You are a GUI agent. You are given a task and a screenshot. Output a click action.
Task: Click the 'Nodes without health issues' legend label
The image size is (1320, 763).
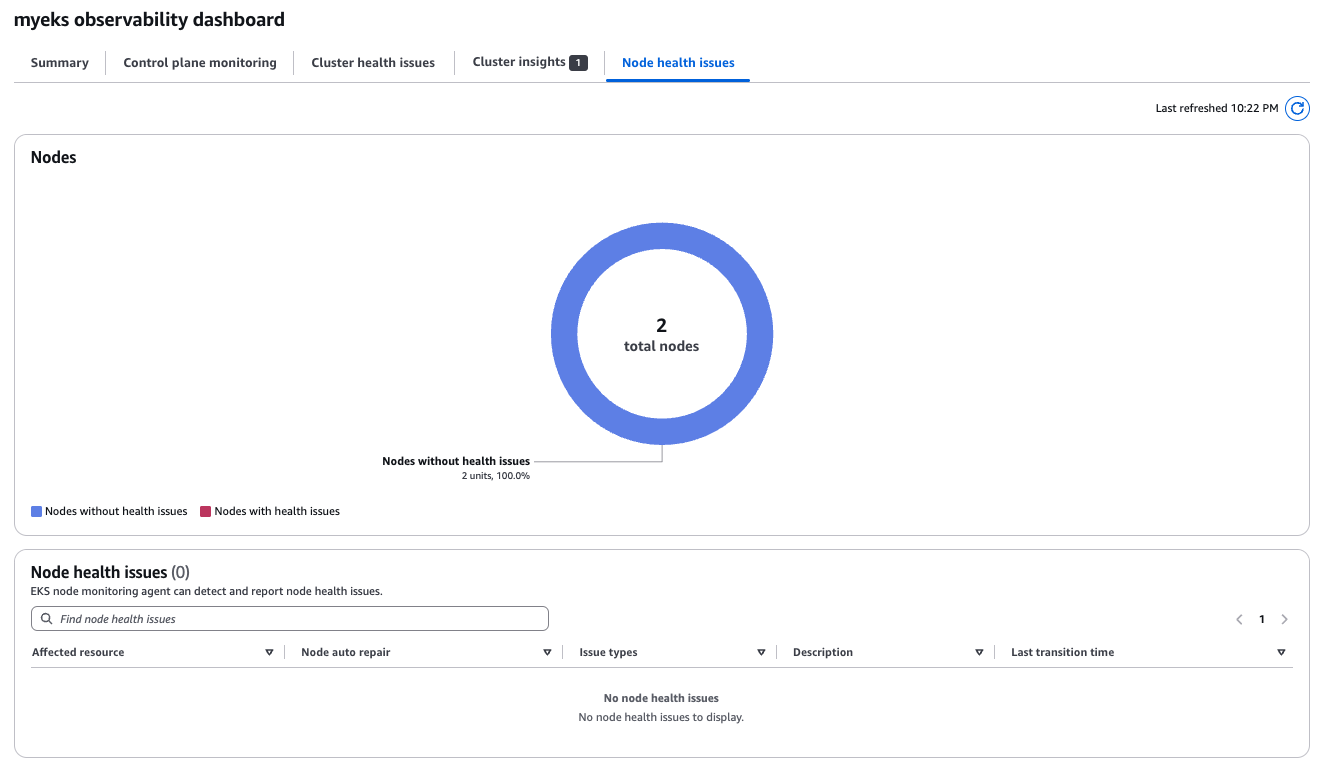click(116, 511)
